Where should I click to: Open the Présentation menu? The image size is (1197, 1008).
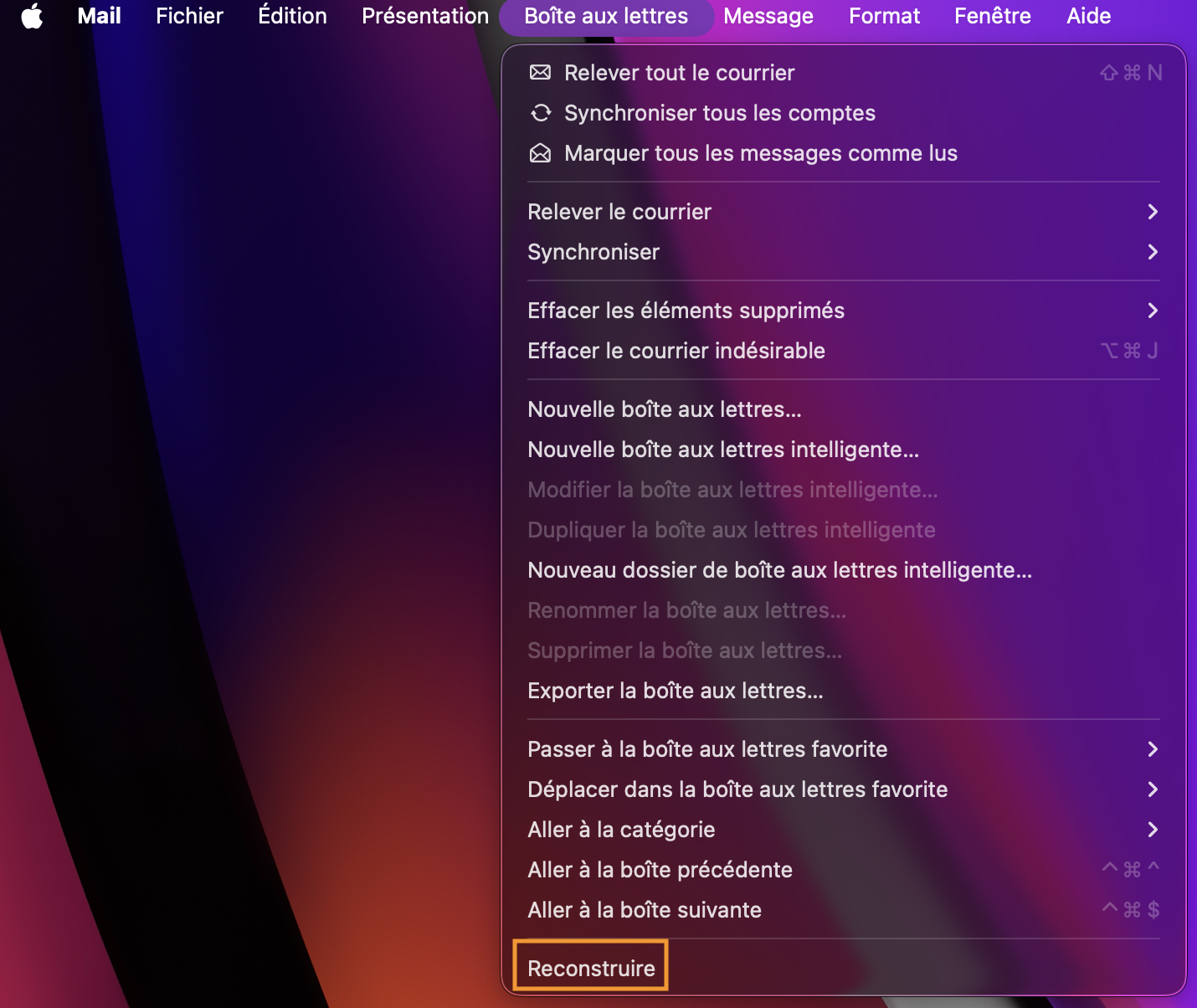click(425, 16)
